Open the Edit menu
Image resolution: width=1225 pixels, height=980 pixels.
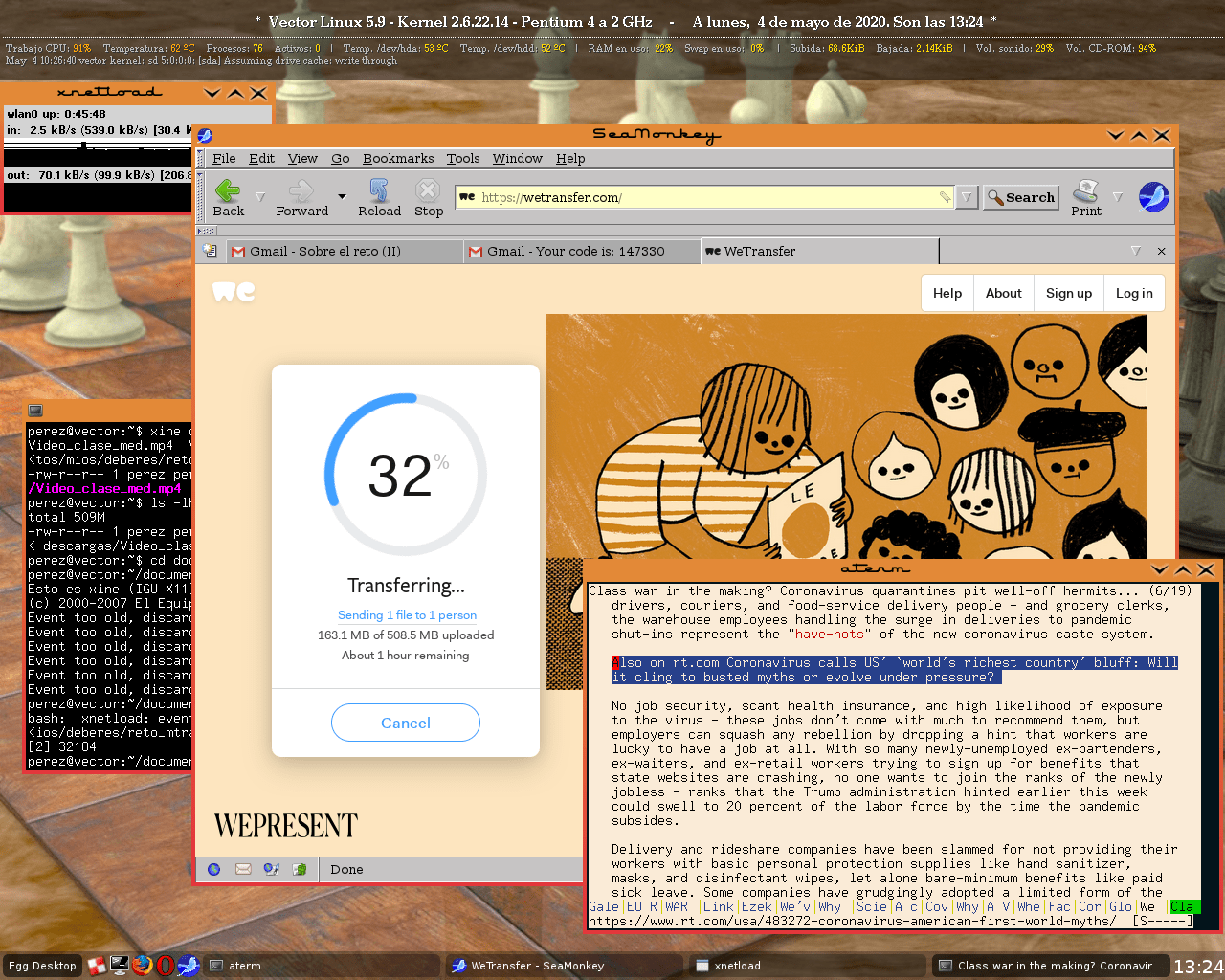[x=261, y=159]
